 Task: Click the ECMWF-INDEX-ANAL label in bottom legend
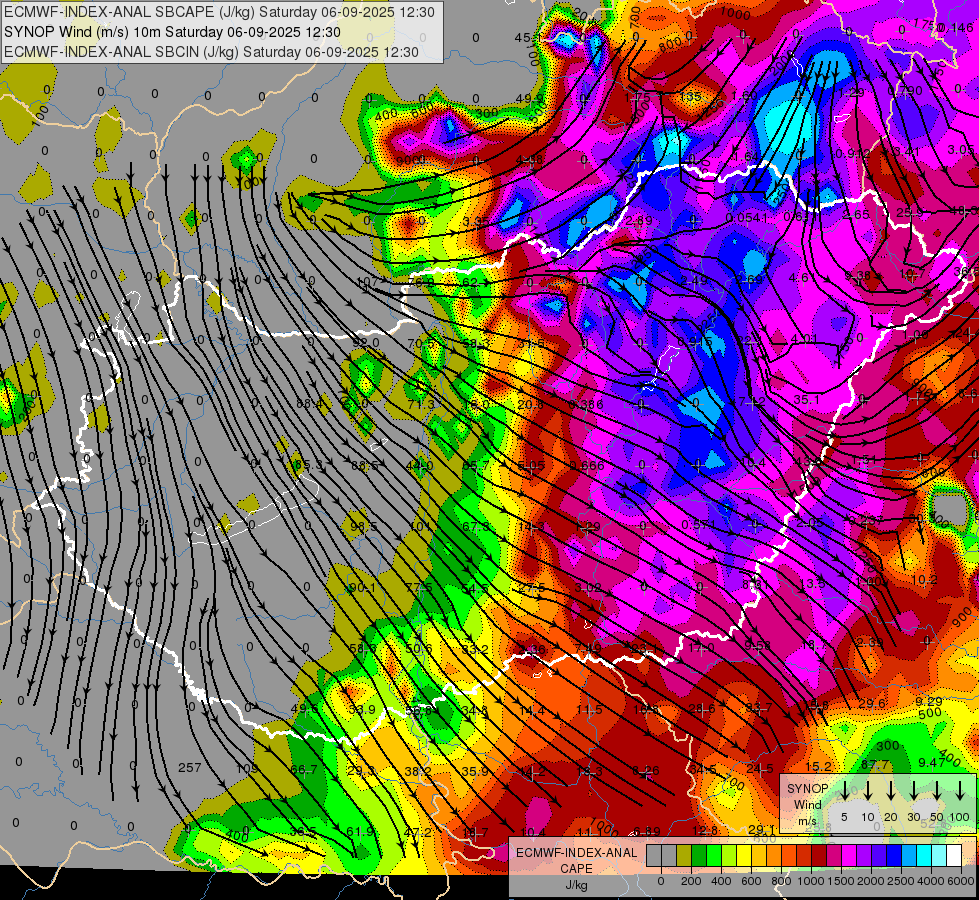[576, 853]
